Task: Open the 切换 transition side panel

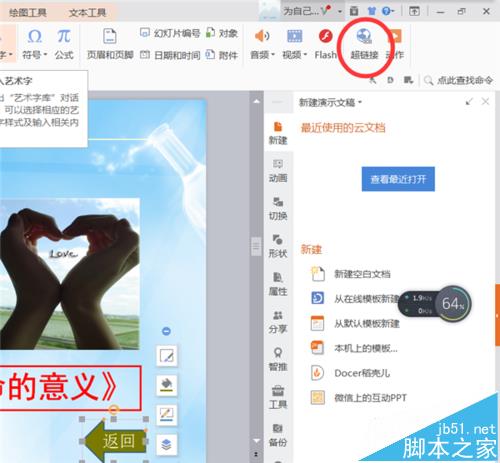Action: 278,208
